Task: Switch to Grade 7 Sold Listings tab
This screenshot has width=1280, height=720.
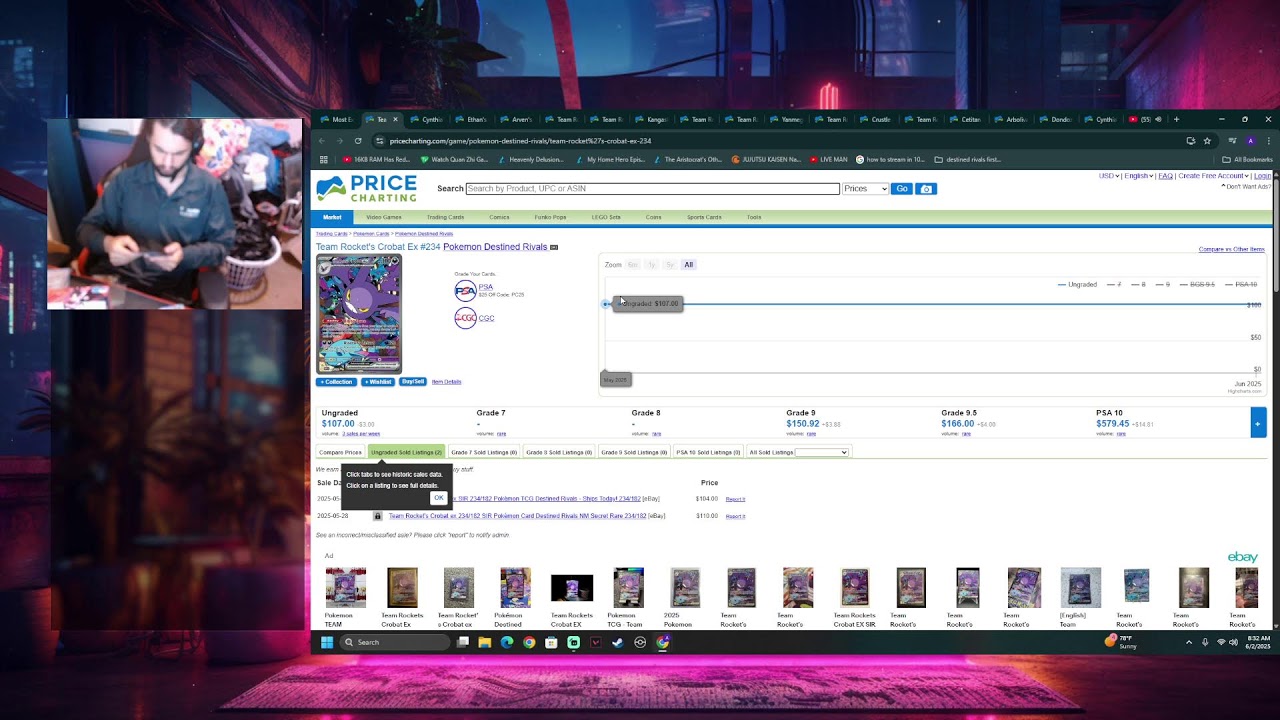Action: (x=484, y=452)
